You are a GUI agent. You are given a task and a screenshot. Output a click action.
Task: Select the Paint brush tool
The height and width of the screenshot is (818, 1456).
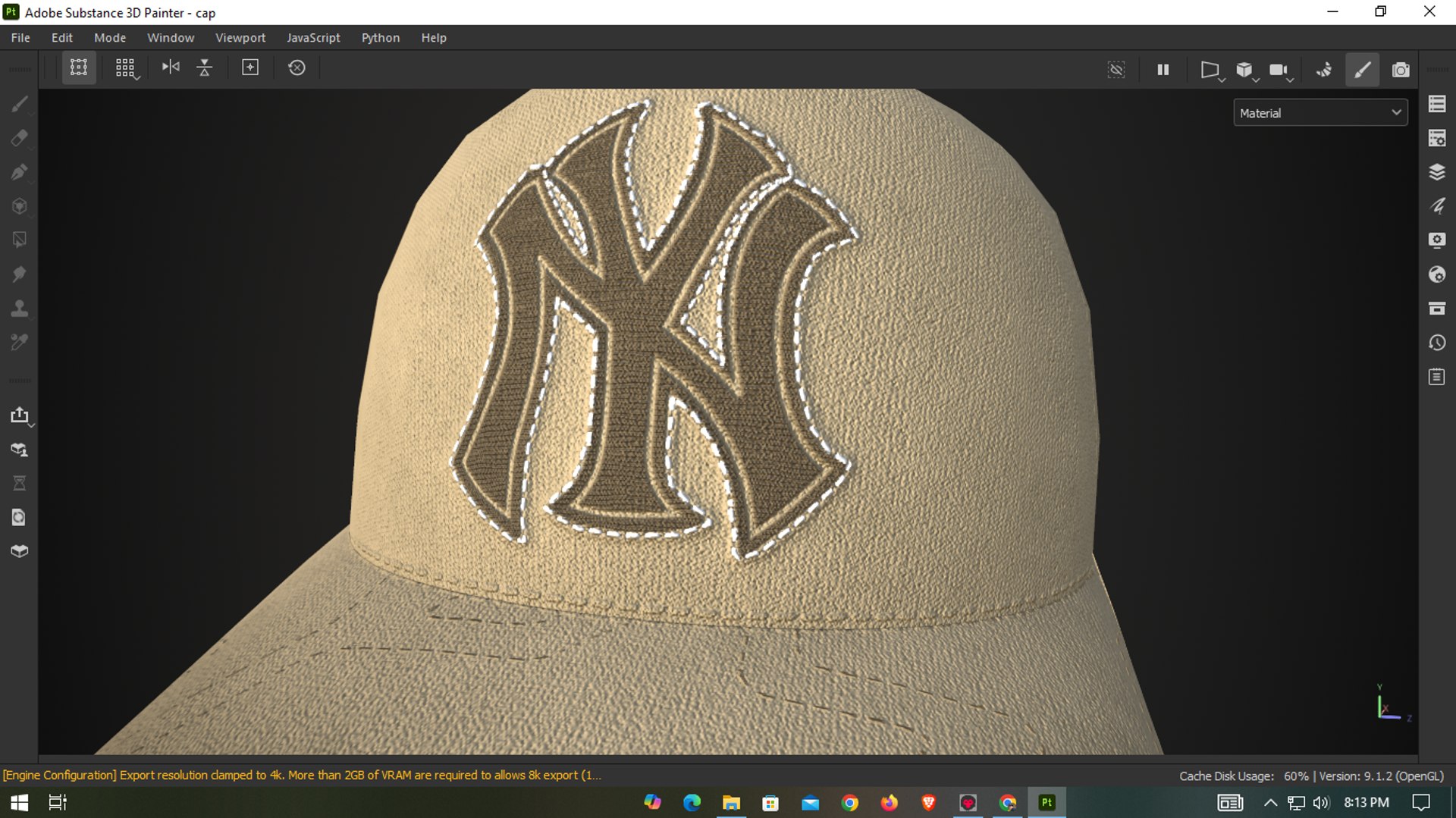[20, 104]
